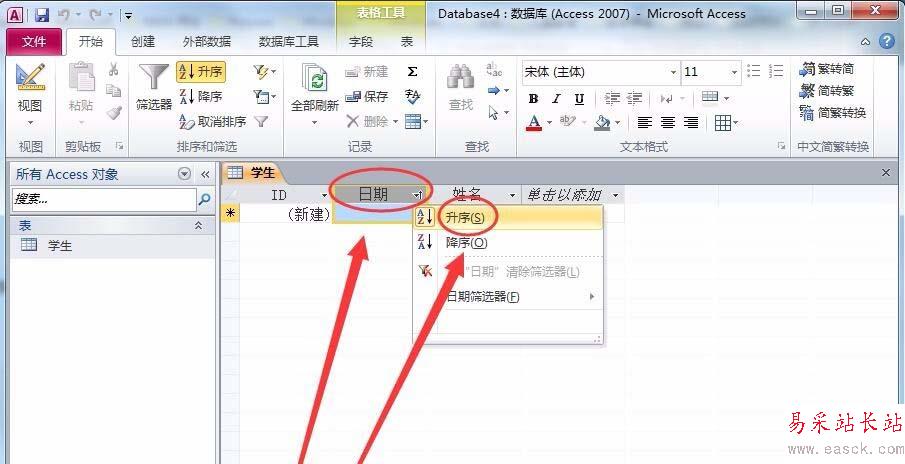905x464 pixels.
Task: Open the advanced filter options dropdown
Action: (264, 96)
